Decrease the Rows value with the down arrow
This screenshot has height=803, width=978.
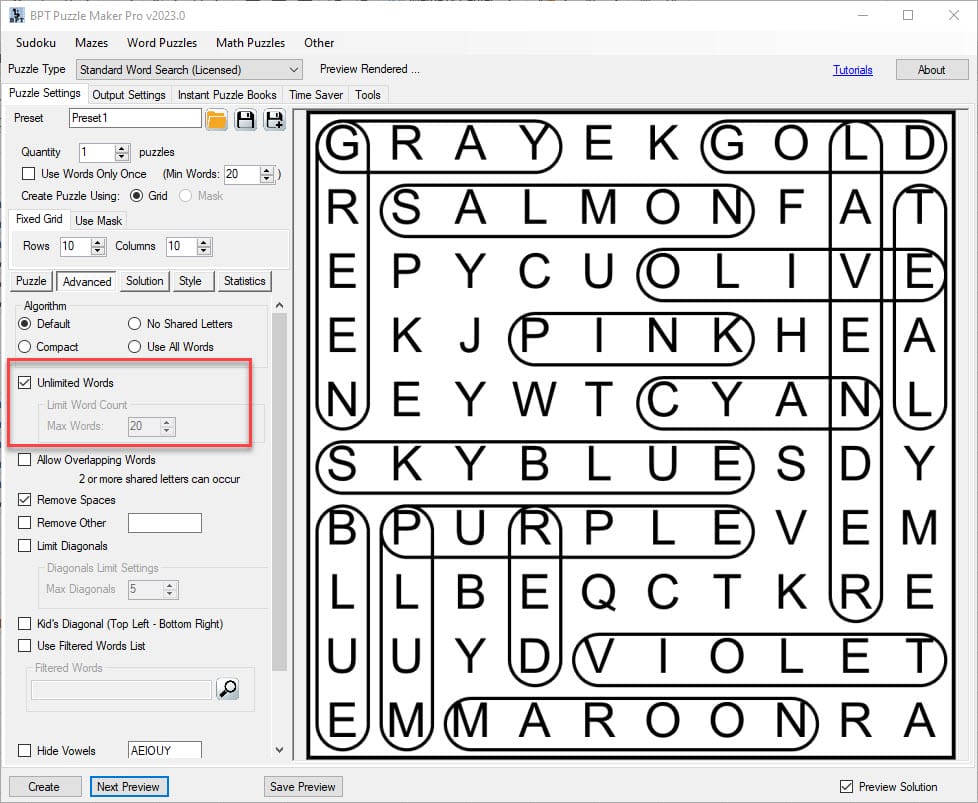98,250
